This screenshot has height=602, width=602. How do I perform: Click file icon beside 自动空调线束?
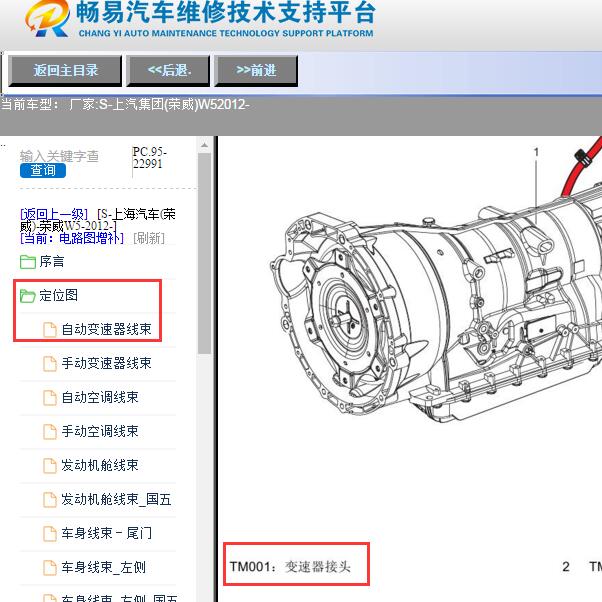pos(50,398)
